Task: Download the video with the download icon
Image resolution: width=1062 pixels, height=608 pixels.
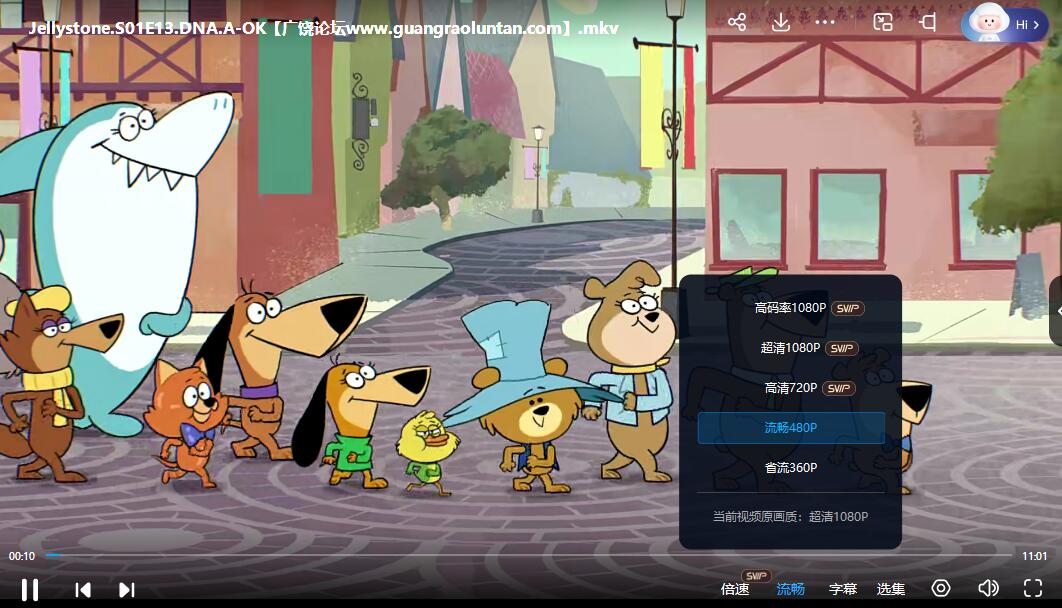Action: tap(781, 22)
